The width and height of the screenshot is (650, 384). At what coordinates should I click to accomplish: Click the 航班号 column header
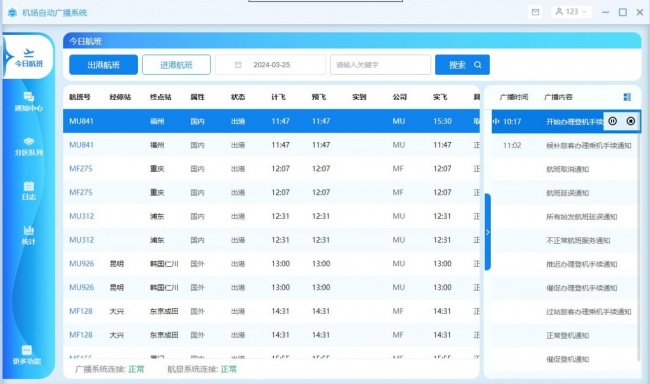point(80,97)
